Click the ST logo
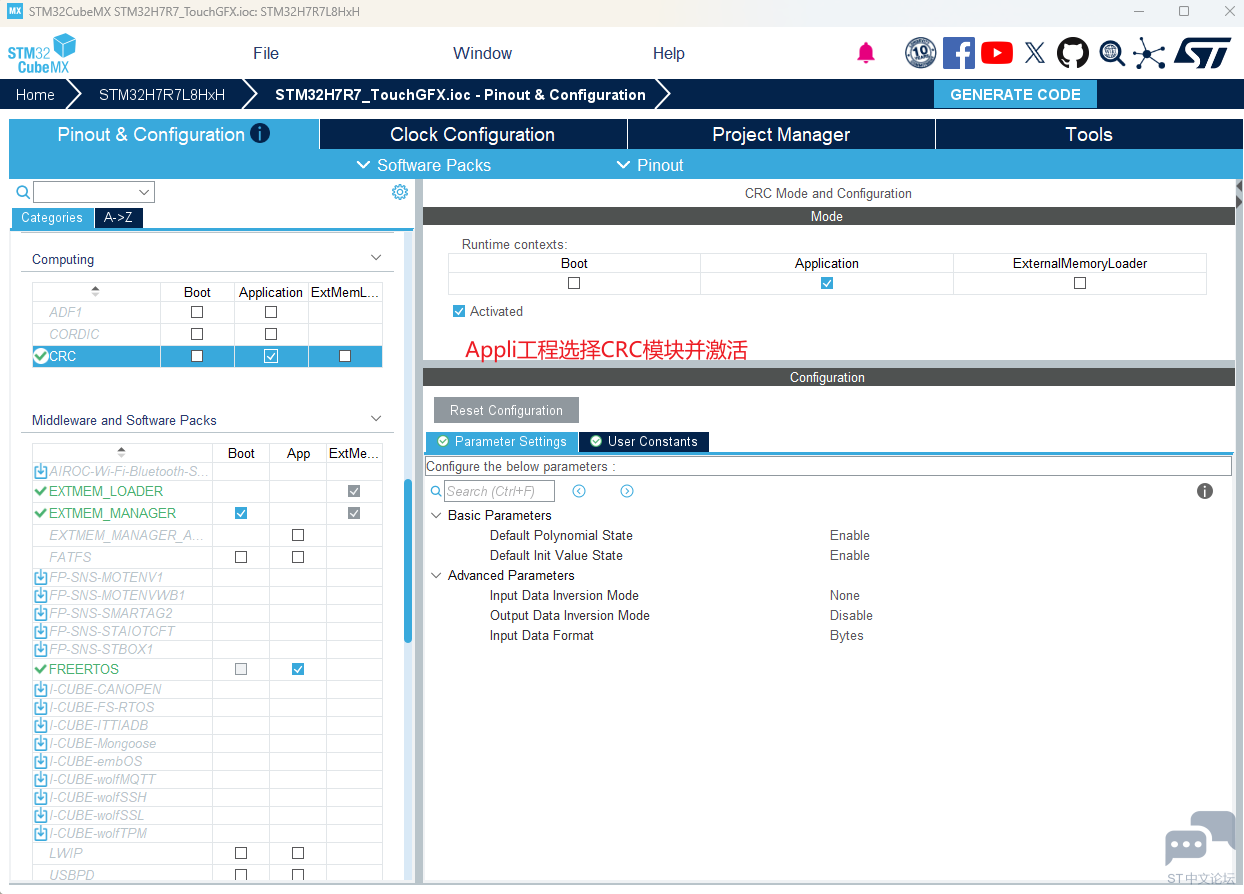1244x894 pixels. pos(1202,53)
